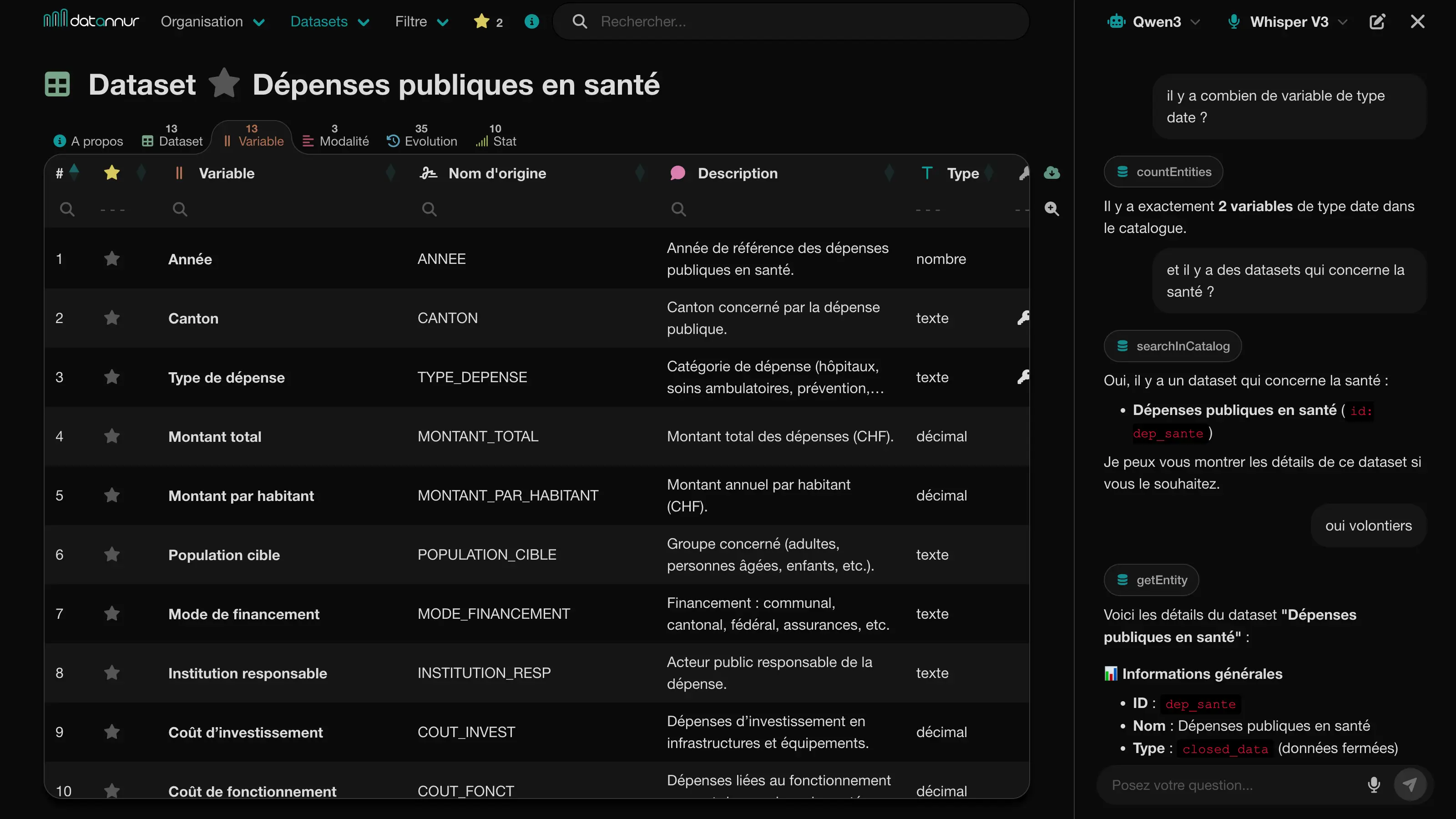Click the key icon in Type de dépense row
Screen dimensions: 1456x819
(x=1023, y=377)
